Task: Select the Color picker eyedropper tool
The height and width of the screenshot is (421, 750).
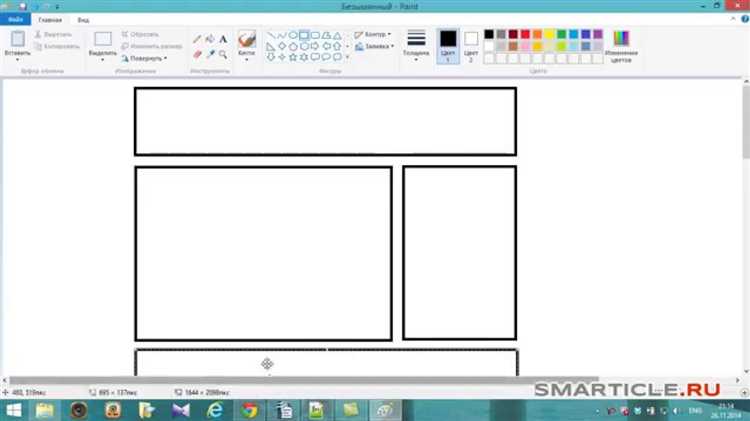Action: click(210, 55)
